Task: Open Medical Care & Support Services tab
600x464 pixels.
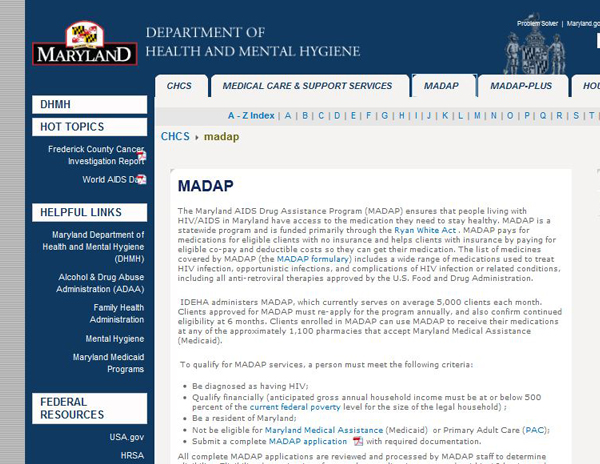Action: 310,86
